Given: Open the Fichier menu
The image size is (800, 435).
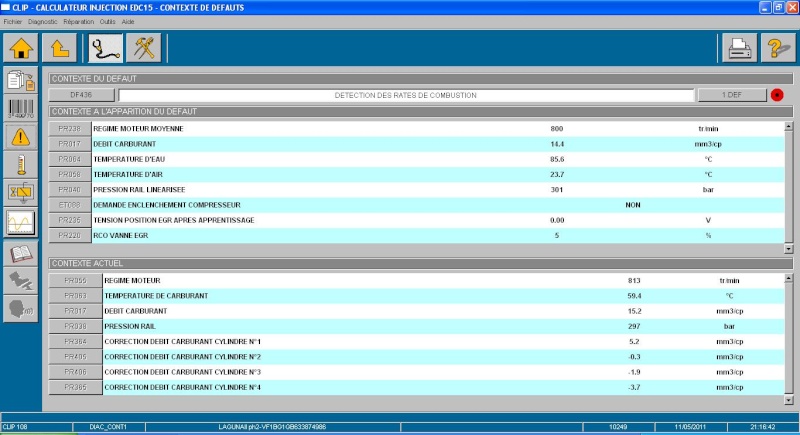Looking at the screenshot, I should (x=13, y=22).
